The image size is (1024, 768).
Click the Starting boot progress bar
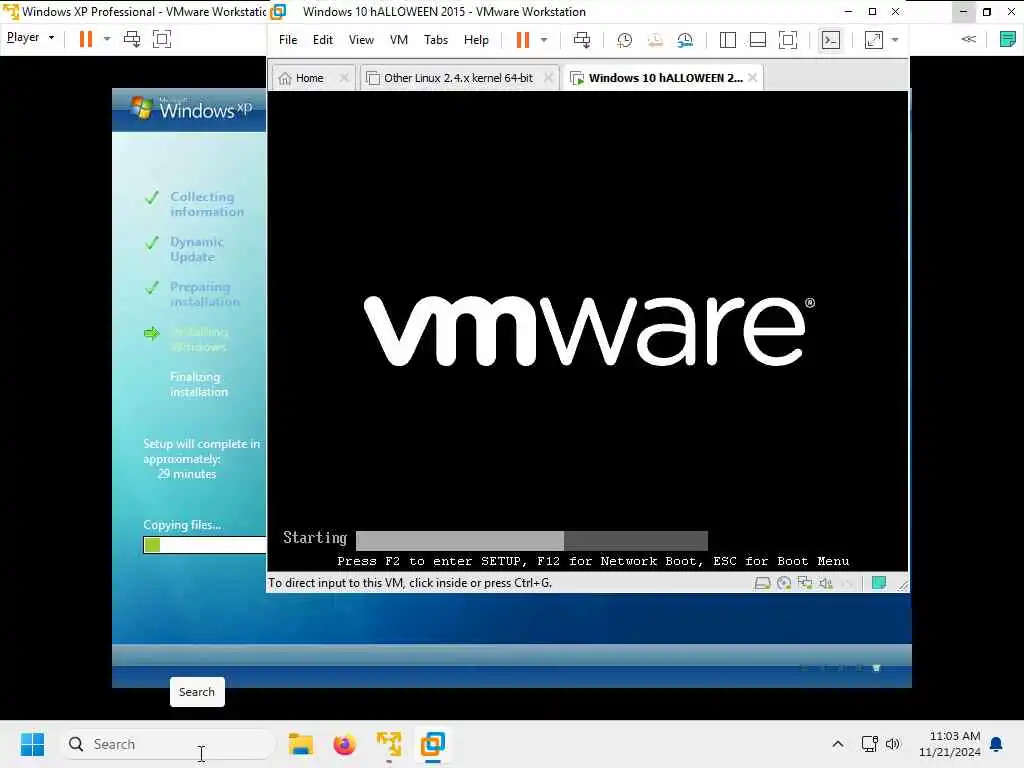pos(532,541)
